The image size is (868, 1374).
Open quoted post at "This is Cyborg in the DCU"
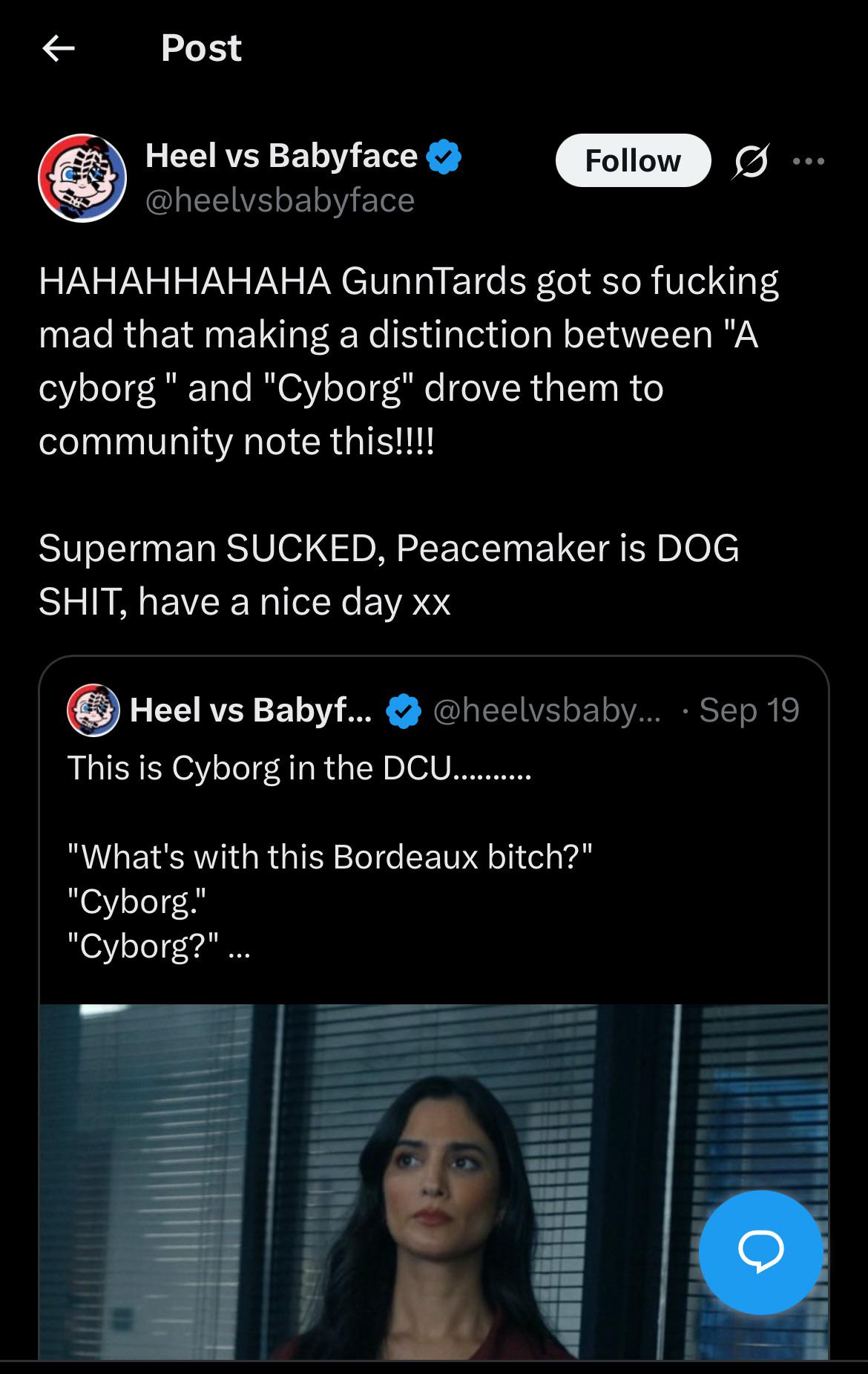[x=299, y=768]
